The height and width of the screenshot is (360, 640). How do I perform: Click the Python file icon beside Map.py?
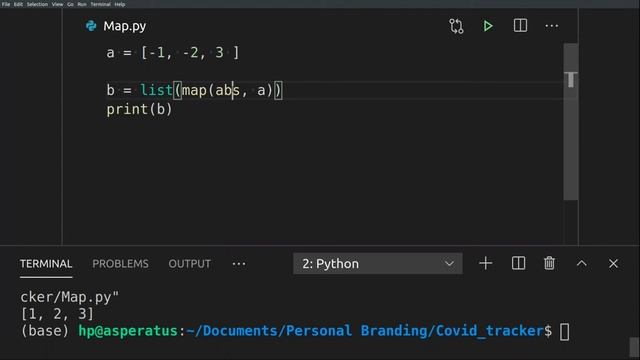pos(91,26)
